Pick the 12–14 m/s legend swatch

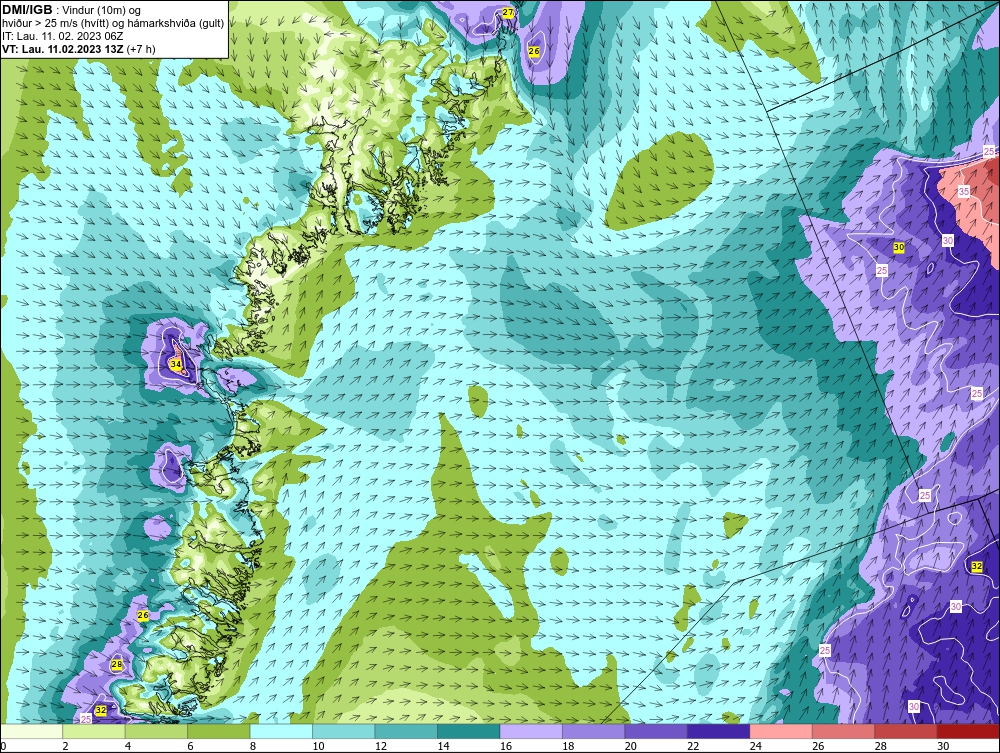pos(406,731)
